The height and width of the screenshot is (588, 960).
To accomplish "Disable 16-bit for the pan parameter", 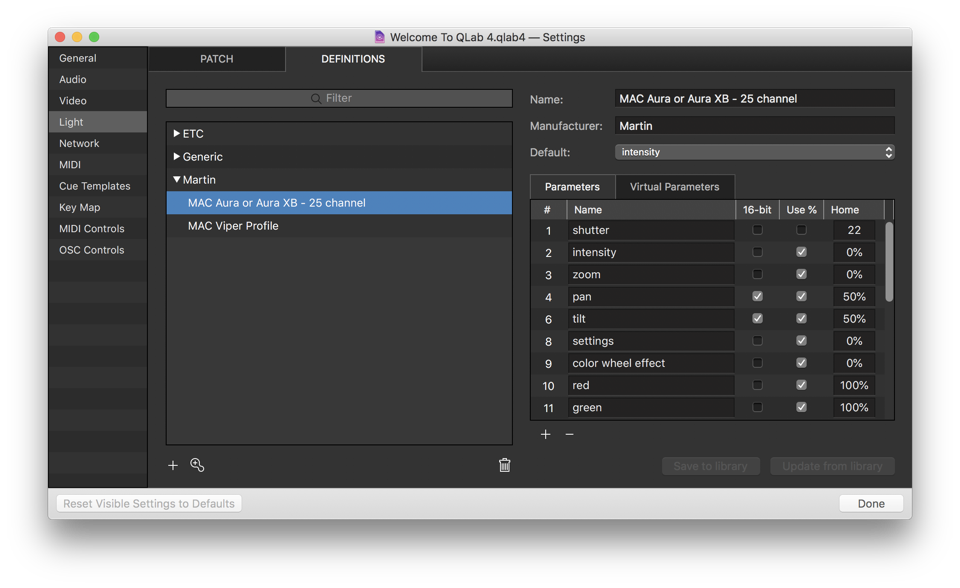I will click(x=757, y=297).
